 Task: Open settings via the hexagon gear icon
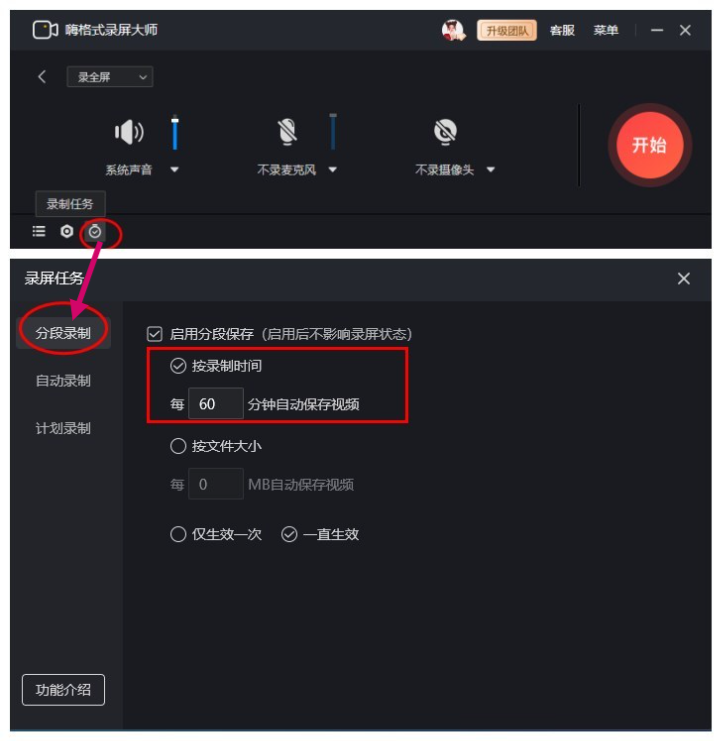(67, 231)
